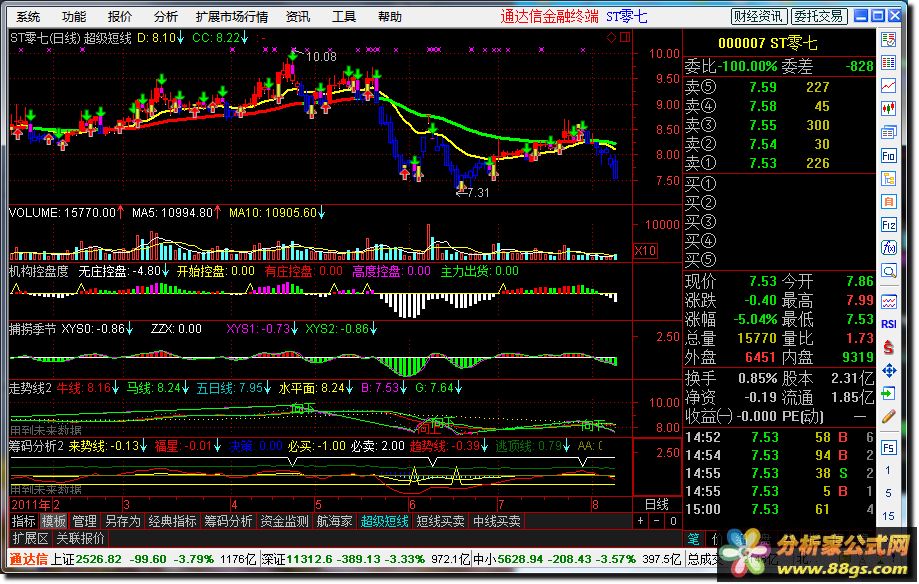This screenshot has width=919, height=584.
Task: Select the 中线买卖 template tab
Action: click(496, 521)
